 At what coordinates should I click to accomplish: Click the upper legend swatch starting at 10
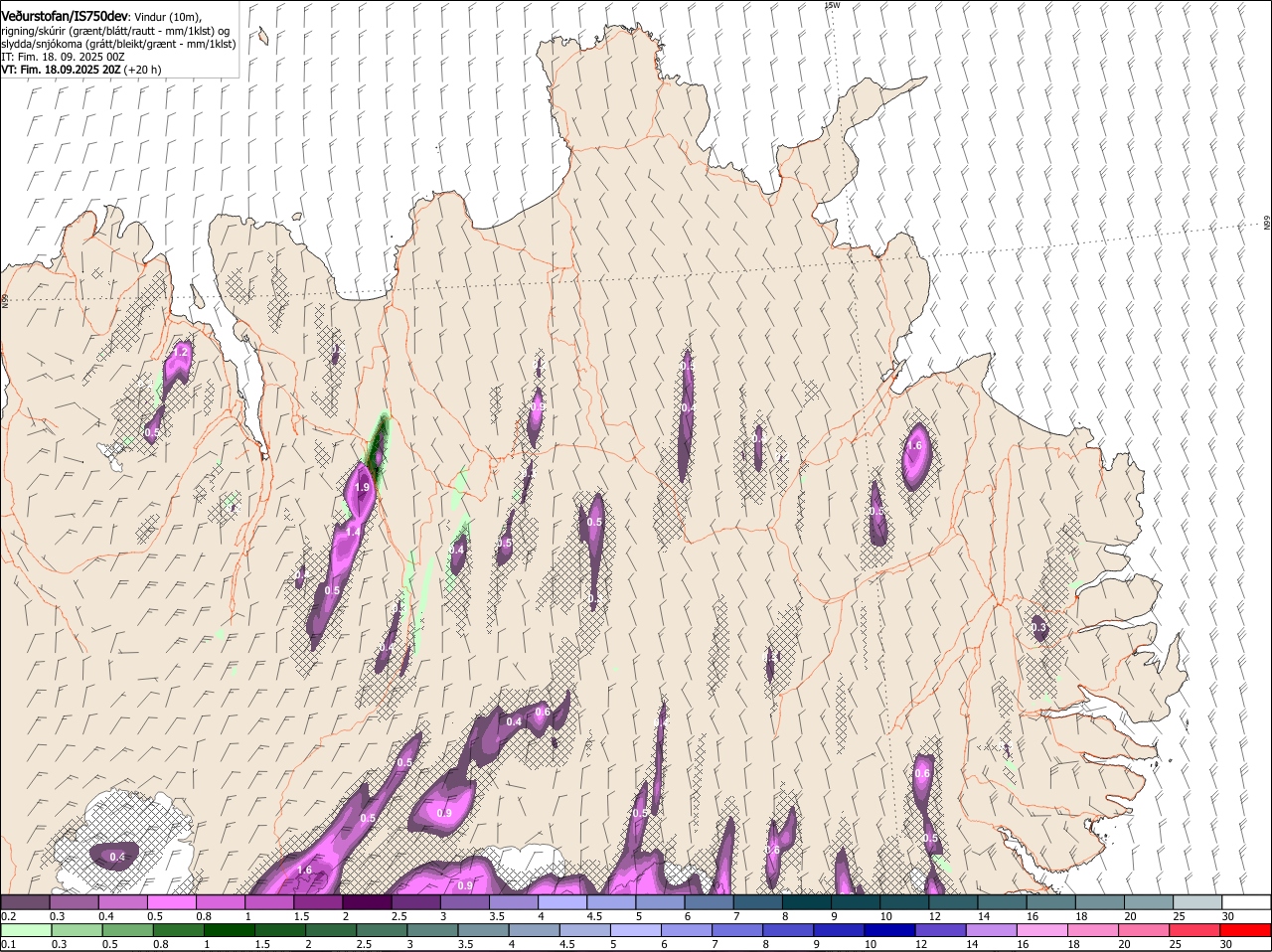tap(903, 902)
